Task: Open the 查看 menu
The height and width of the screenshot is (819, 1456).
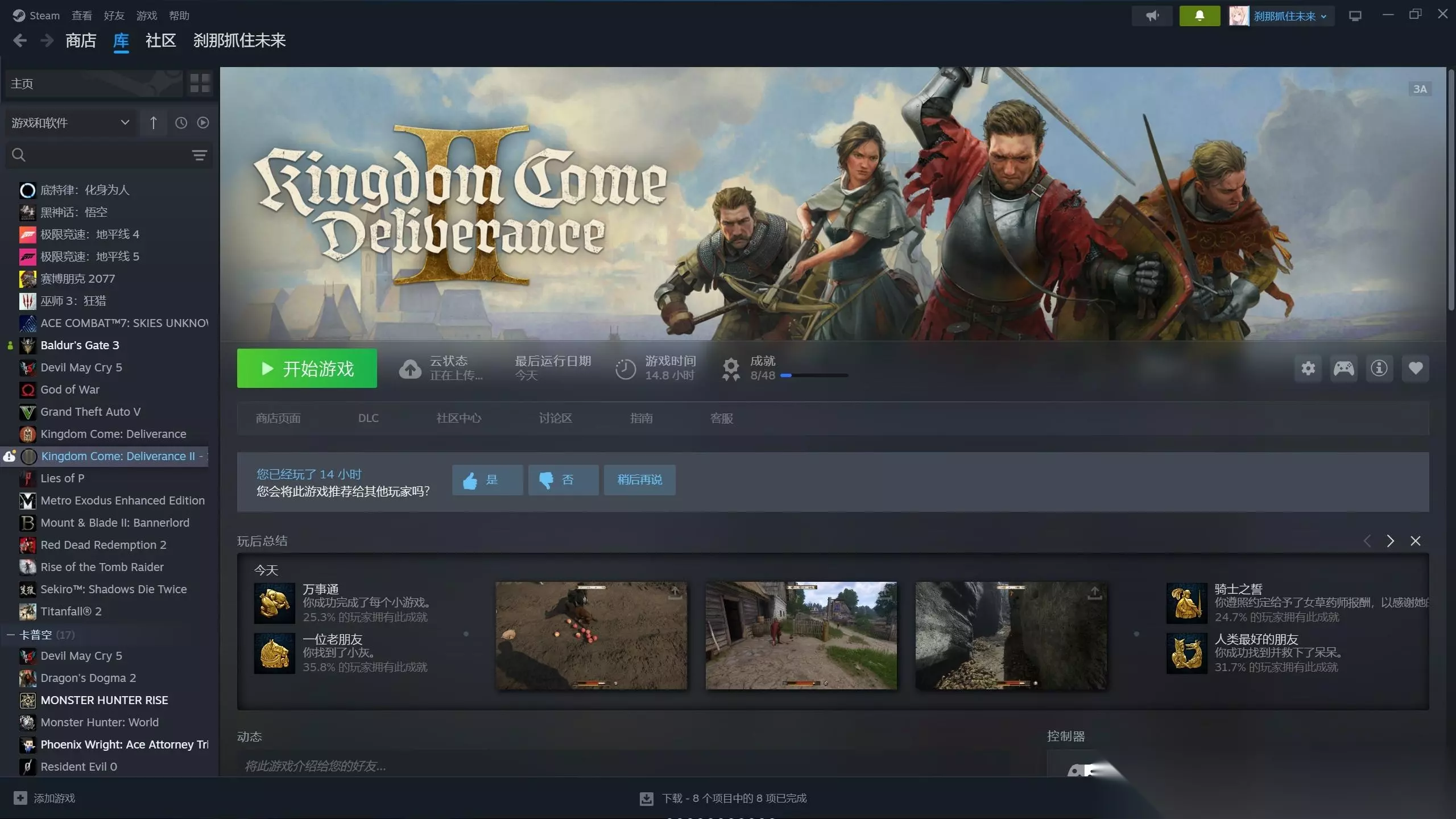Action: coord(82,15)
